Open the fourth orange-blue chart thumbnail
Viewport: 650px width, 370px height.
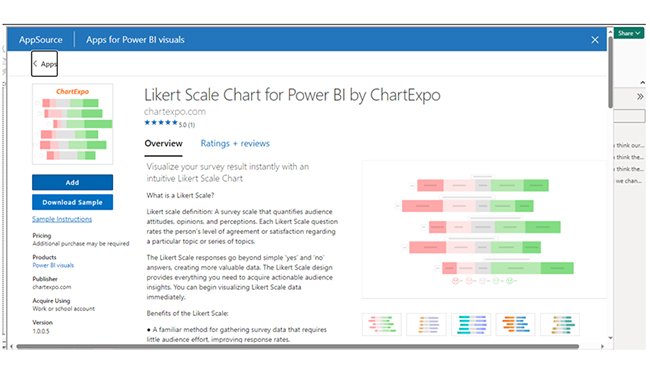point(515,324)
